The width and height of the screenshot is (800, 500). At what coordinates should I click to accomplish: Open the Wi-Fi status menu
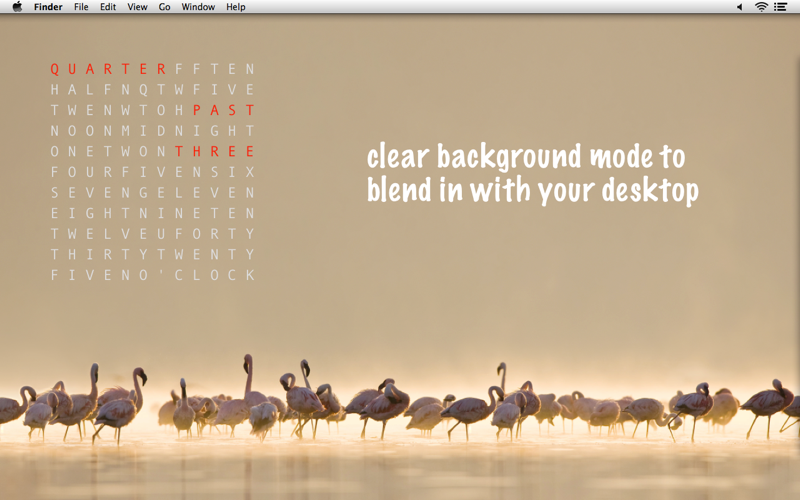761,7
